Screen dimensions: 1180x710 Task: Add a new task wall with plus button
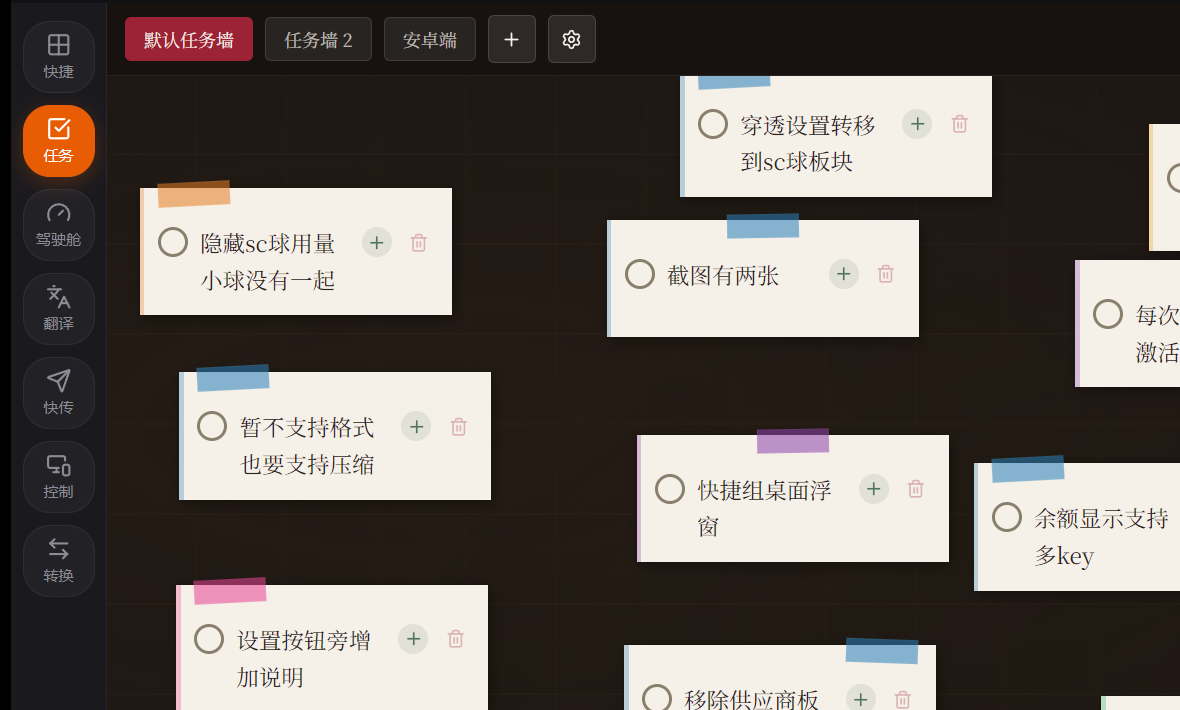(x=512, y=39)
